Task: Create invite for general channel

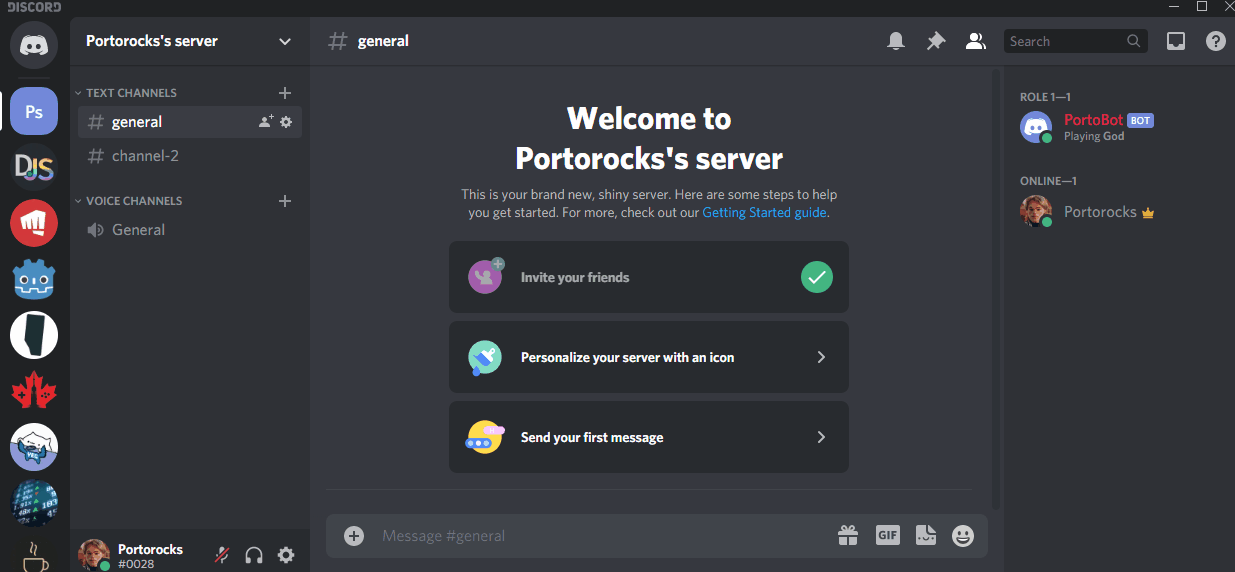Action: 266,122
